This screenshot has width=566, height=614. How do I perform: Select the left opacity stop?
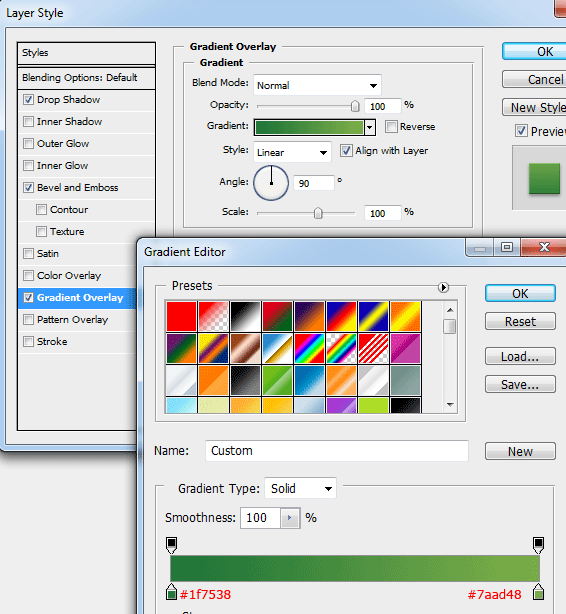[x=172, y=545]
